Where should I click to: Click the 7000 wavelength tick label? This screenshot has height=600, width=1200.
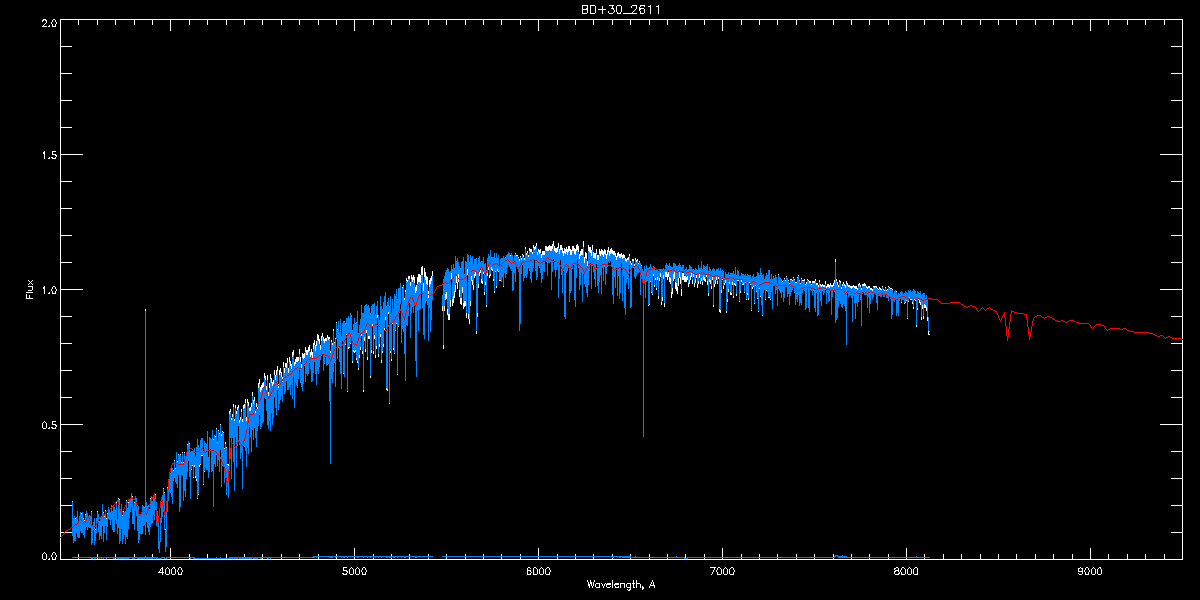(722, 572)
